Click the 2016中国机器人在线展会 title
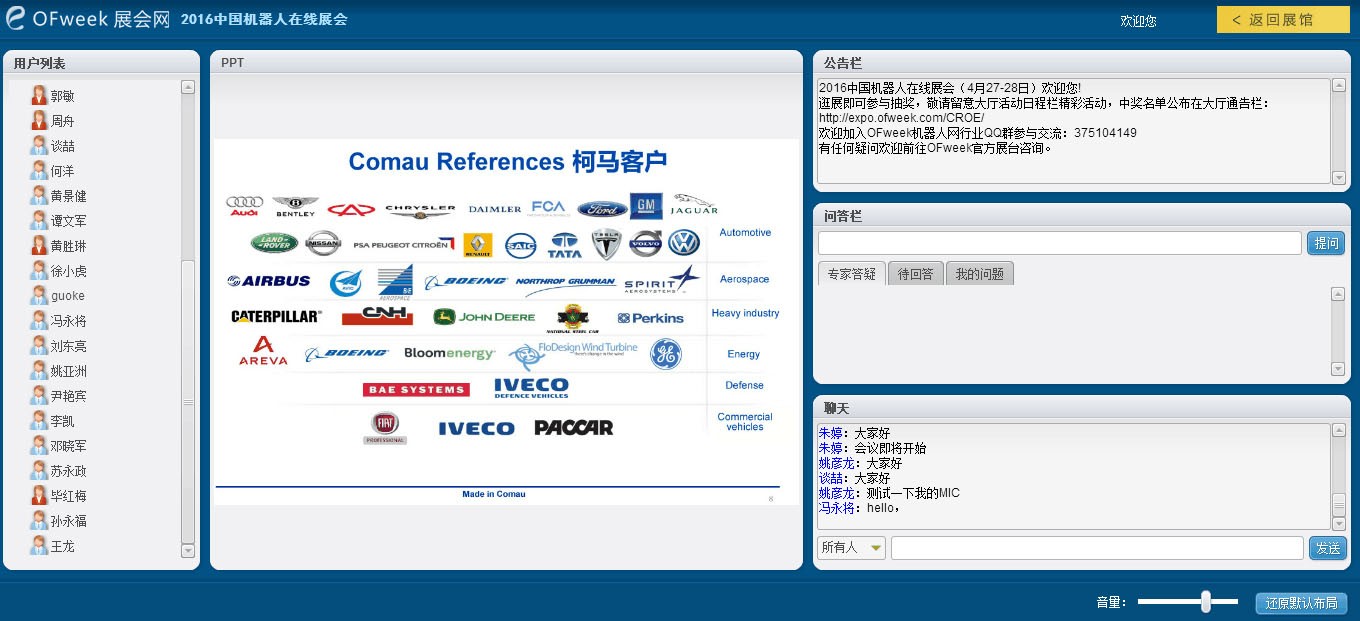1360x621 pixels. [264, 19]
